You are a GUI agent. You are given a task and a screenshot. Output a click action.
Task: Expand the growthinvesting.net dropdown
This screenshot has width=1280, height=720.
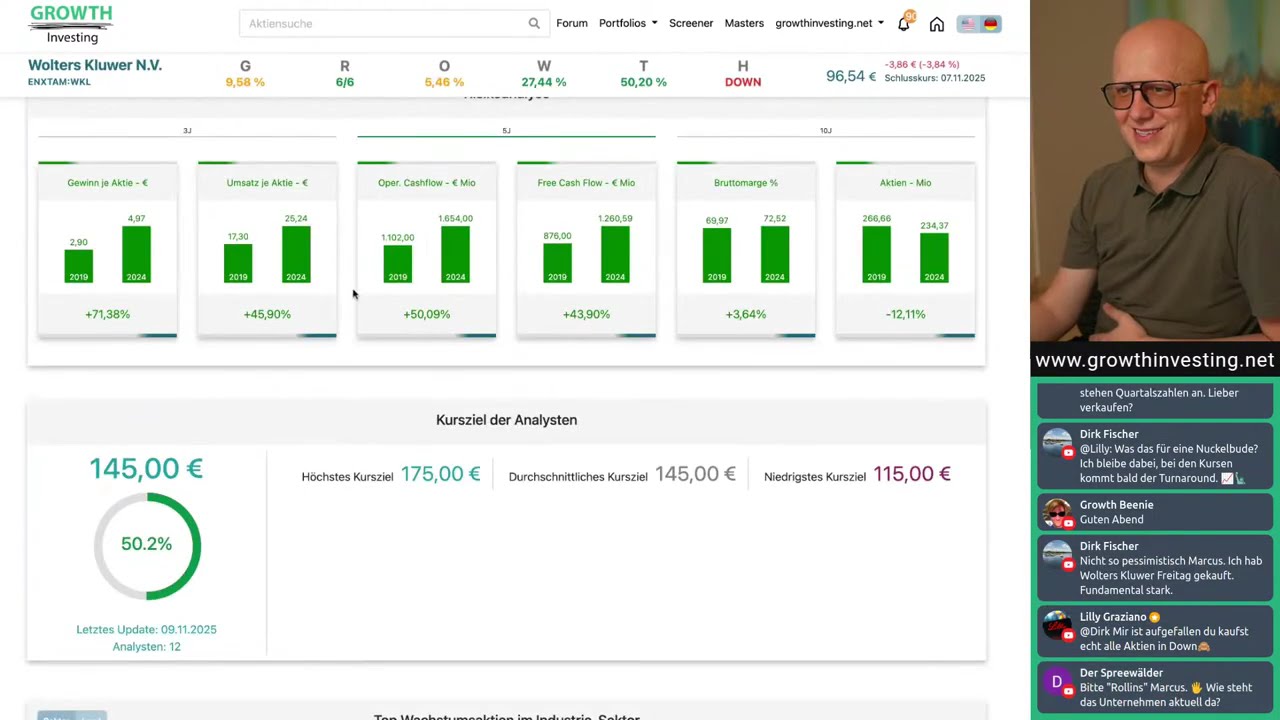coord(829,23)
